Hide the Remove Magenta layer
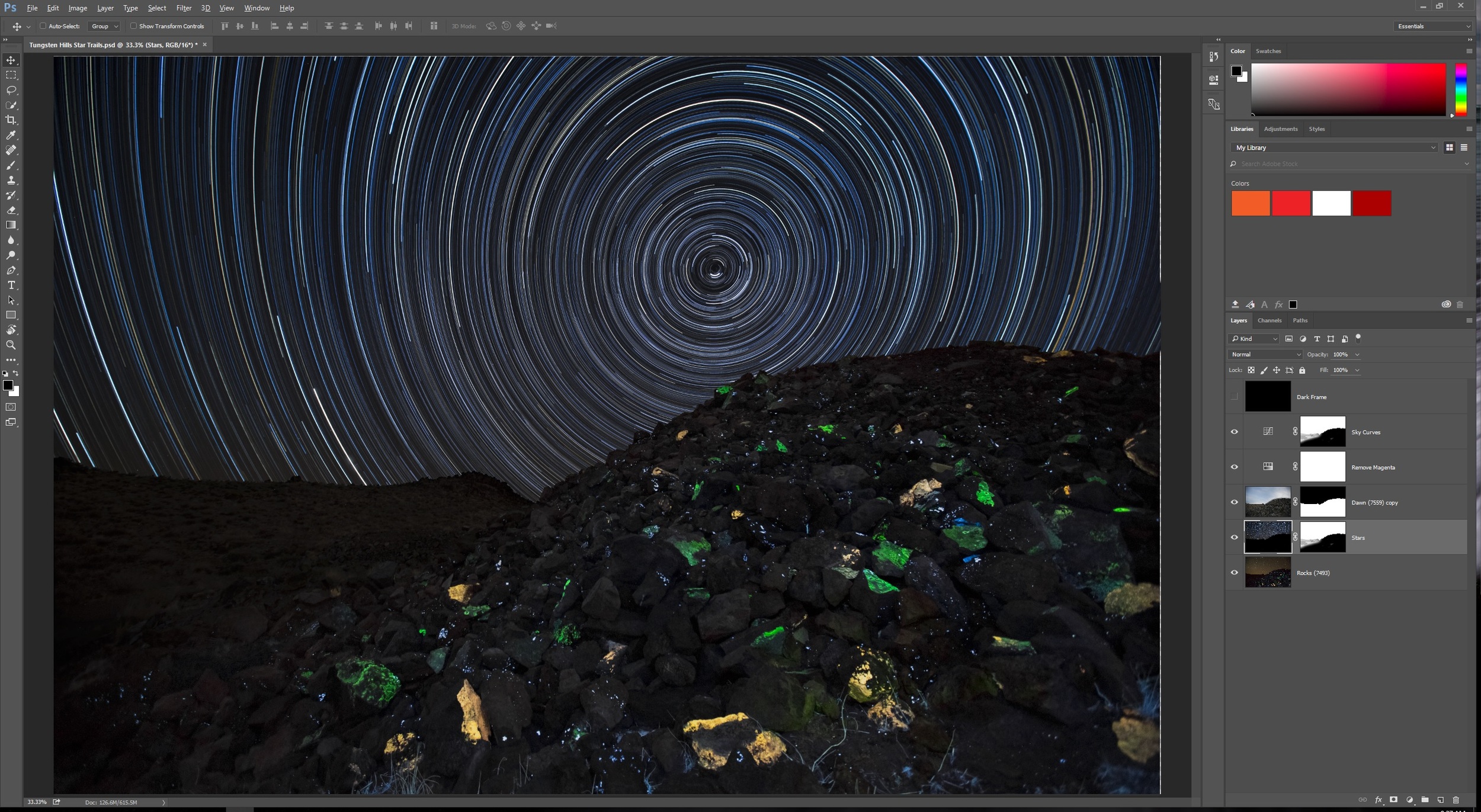The height and width of the screenshot is (812, 1481). pos(1235,467)
